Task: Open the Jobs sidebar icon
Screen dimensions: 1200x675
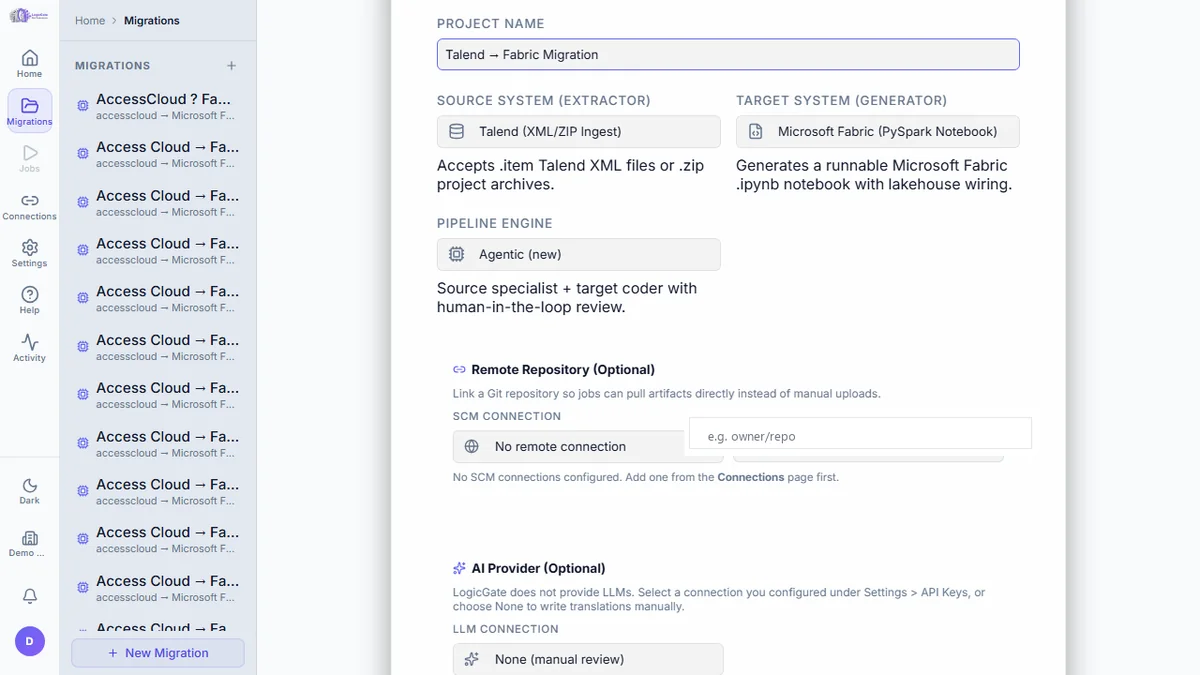Action: (29, 158)
